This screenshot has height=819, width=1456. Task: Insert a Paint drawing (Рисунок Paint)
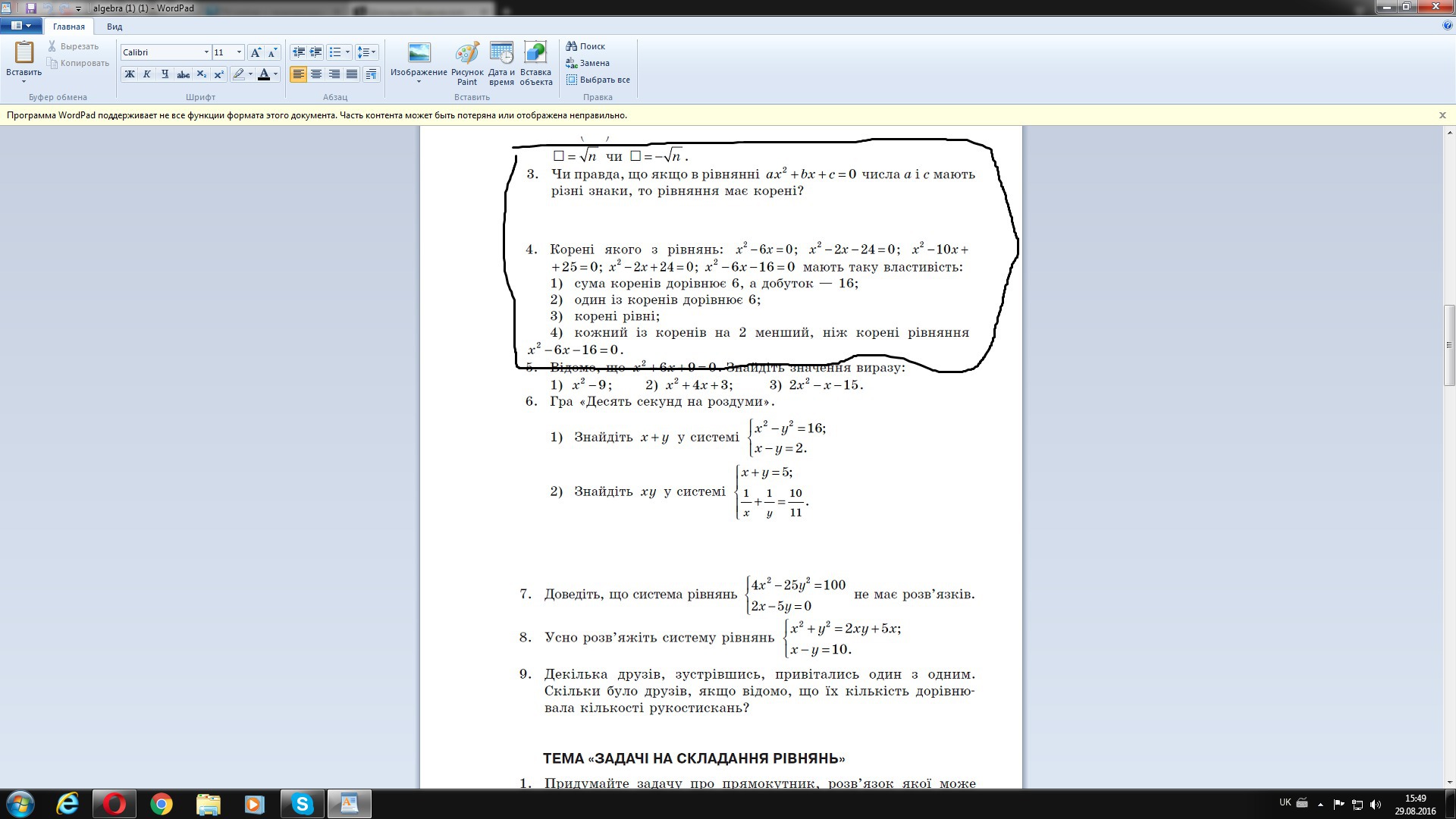pos(466,55)
